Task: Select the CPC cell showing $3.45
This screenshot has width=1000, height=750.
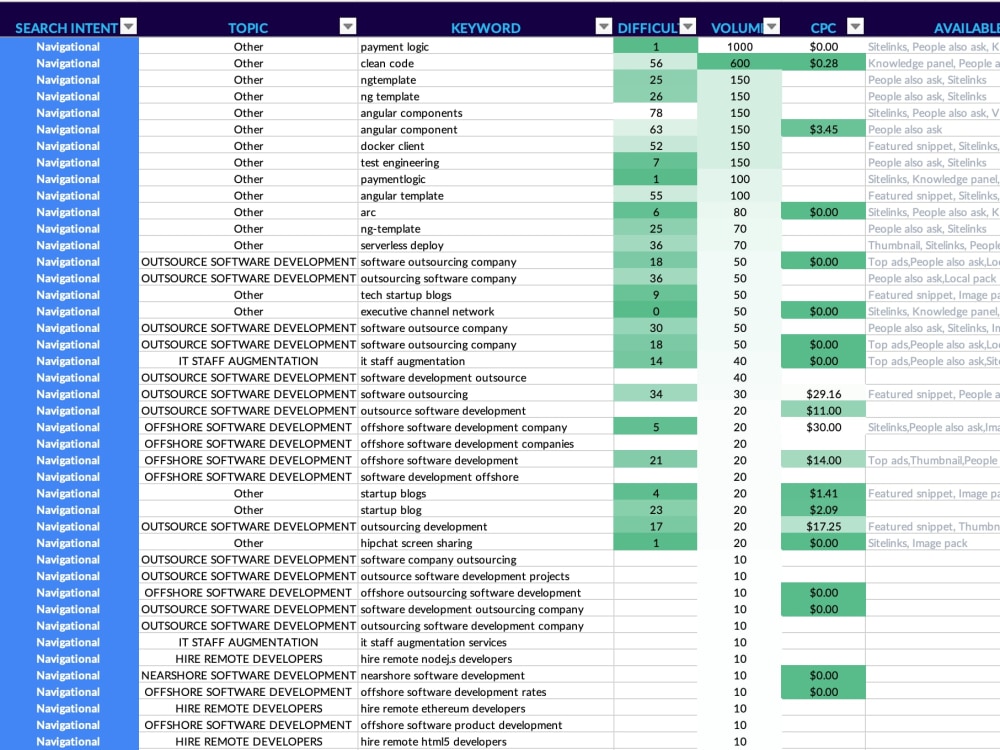Action: [x=823, y=129]
